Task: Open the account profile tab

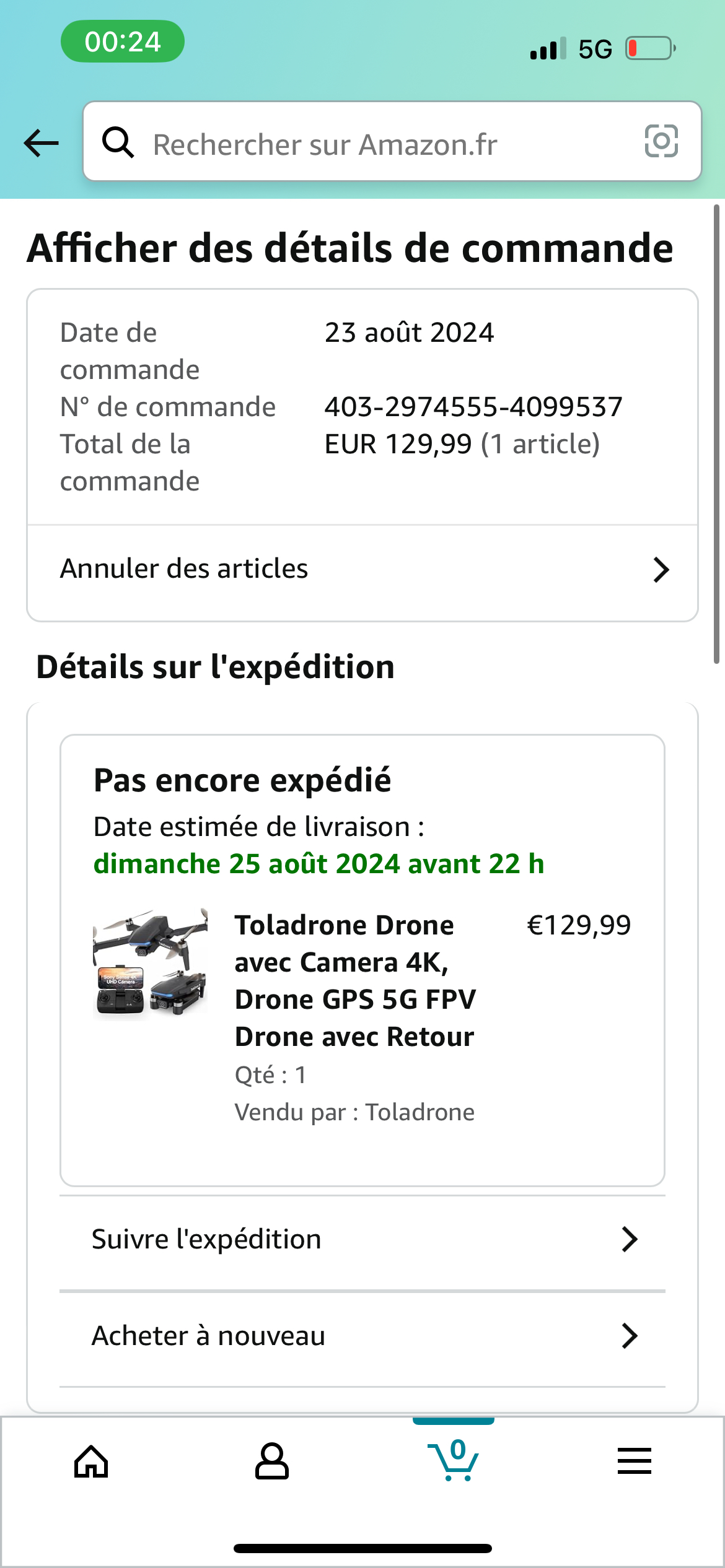Action: pos(272,1462)
